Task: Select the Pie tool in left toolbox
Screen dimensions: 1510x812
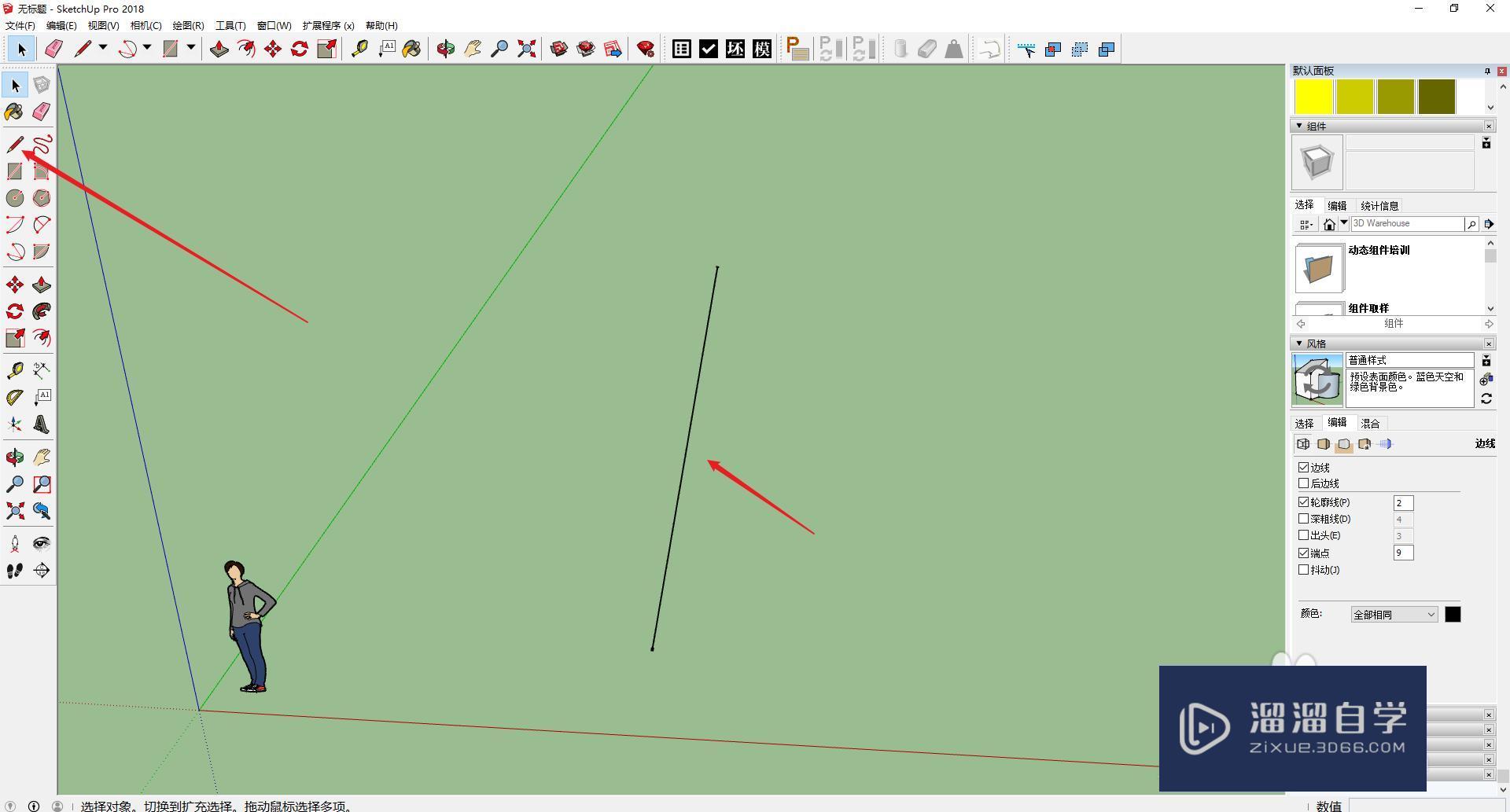Action: 42,252
